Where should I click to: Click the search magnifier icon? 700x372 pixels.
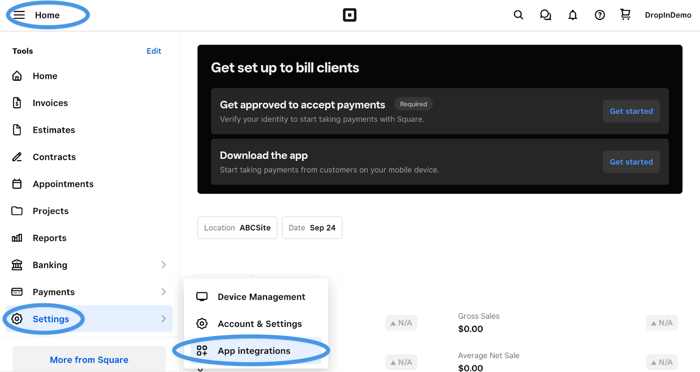518,15
